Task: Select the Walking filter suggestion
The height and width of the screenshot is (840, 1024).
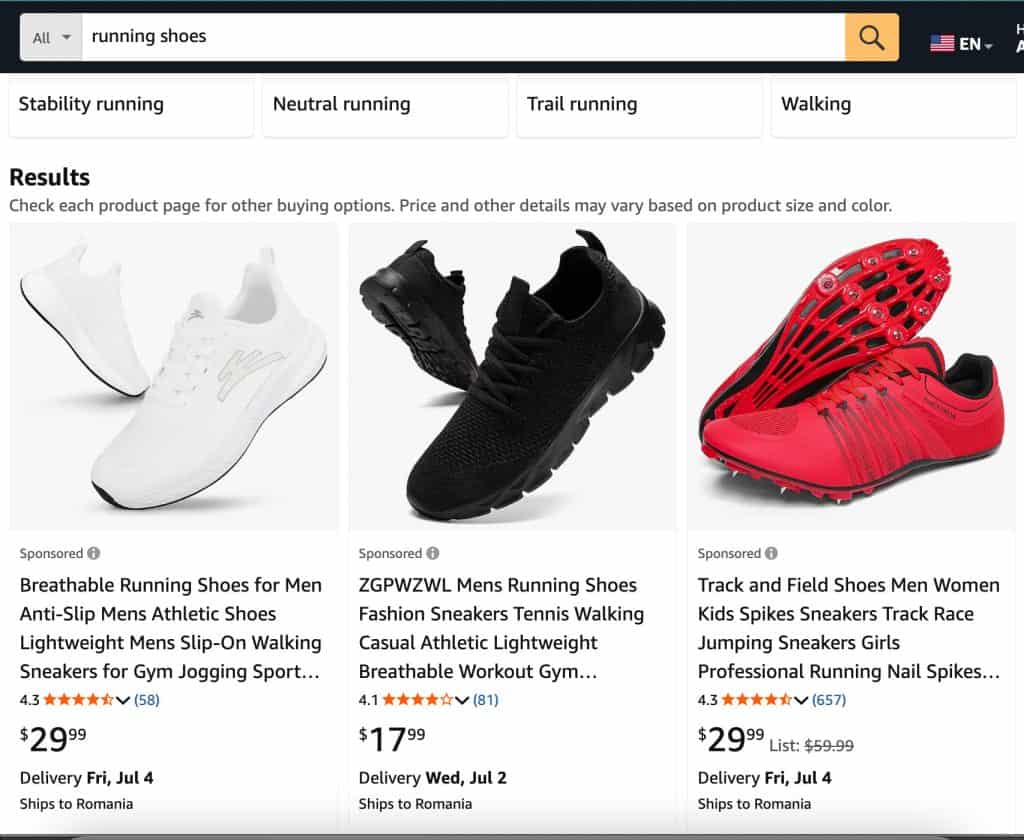Action: coord(894,104)
